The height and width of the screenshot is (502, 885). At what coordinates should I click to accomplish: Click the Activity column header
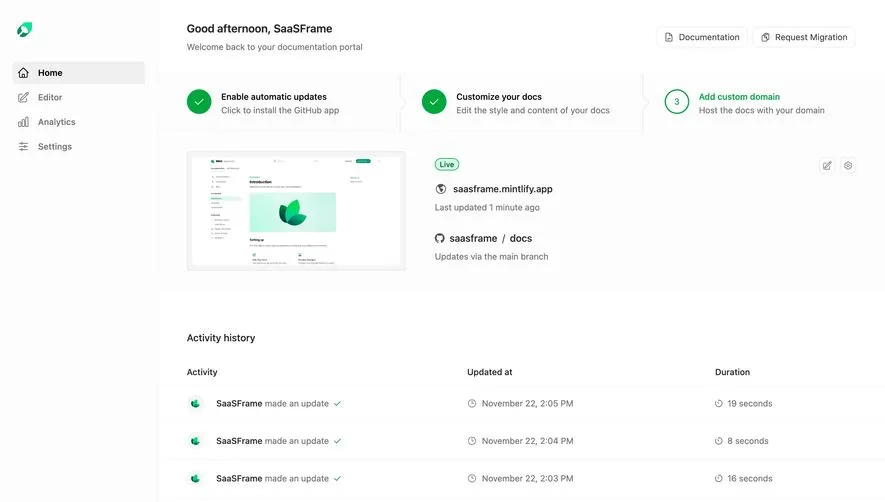[x=202, y=372]
